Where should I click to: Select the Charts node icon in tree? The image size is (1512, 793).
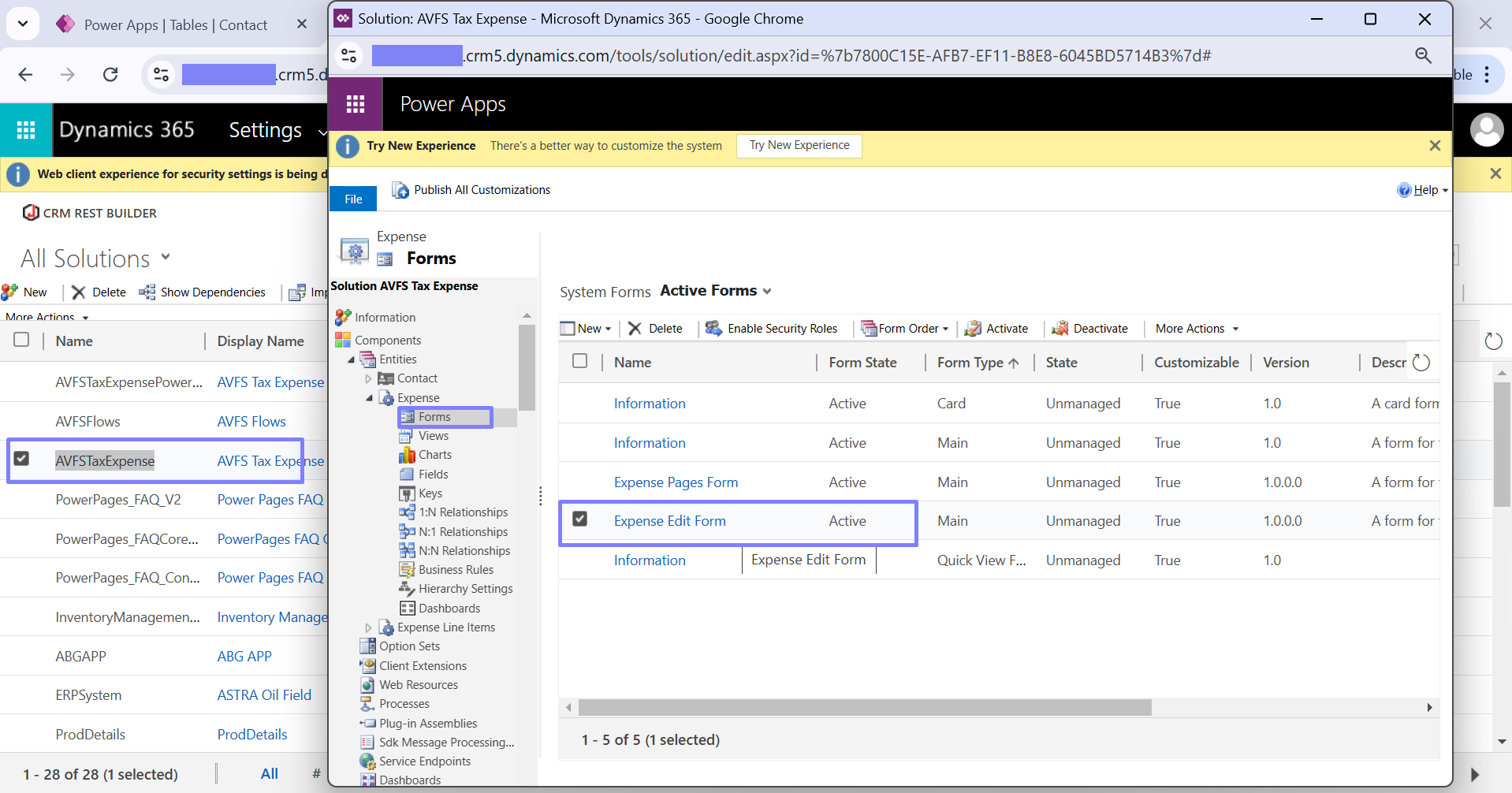pyautogui.click(x=407, y=455)
